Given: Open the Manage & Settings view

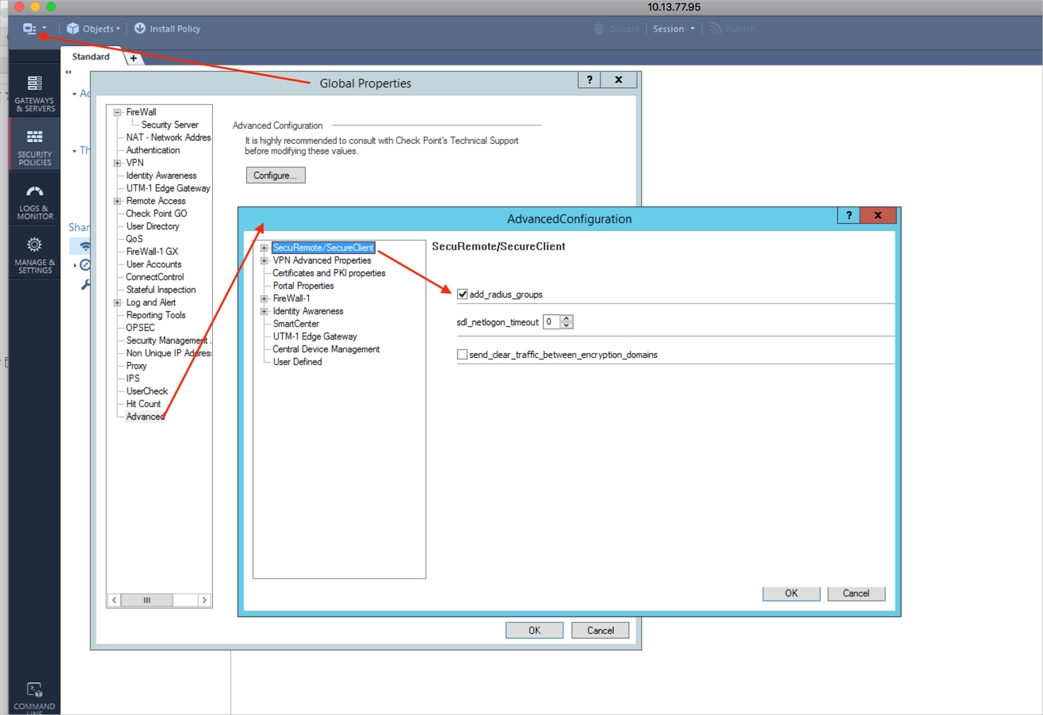Looking at the screenshot, I should tap(34, 255).
